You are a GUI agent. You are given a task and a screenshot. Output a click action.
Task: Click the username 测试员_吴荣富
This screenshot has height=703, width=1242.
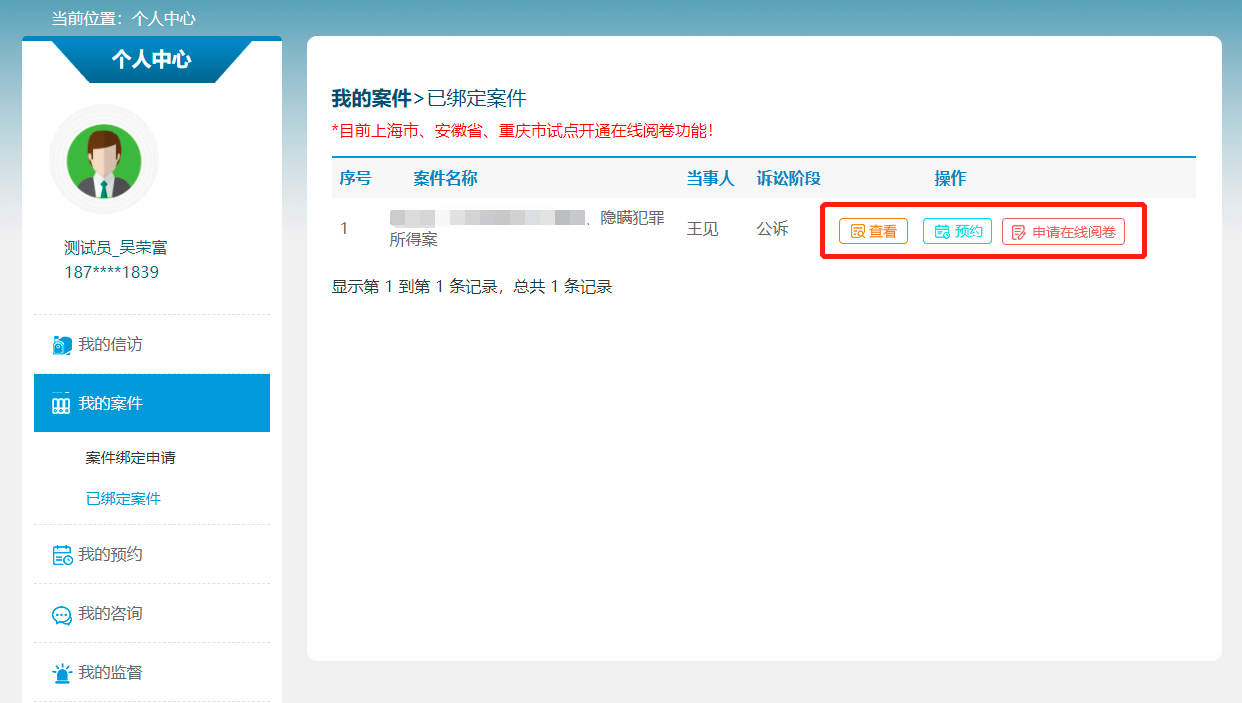116,248
